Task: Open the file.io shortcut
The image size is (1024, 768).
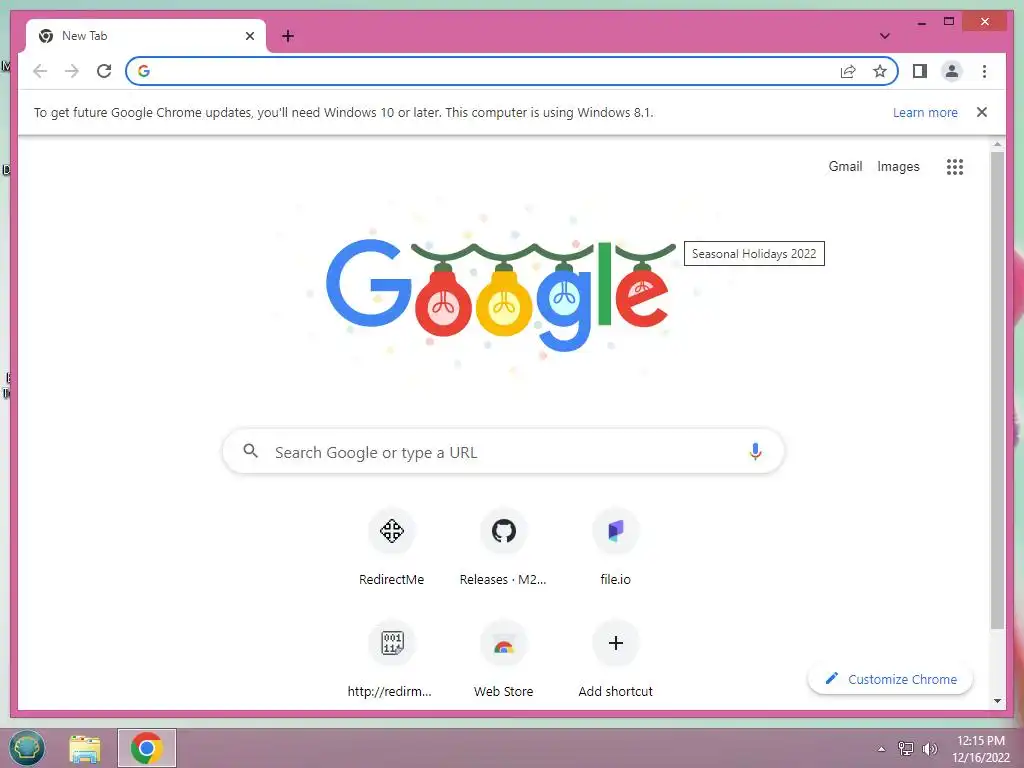Action: 615,549
